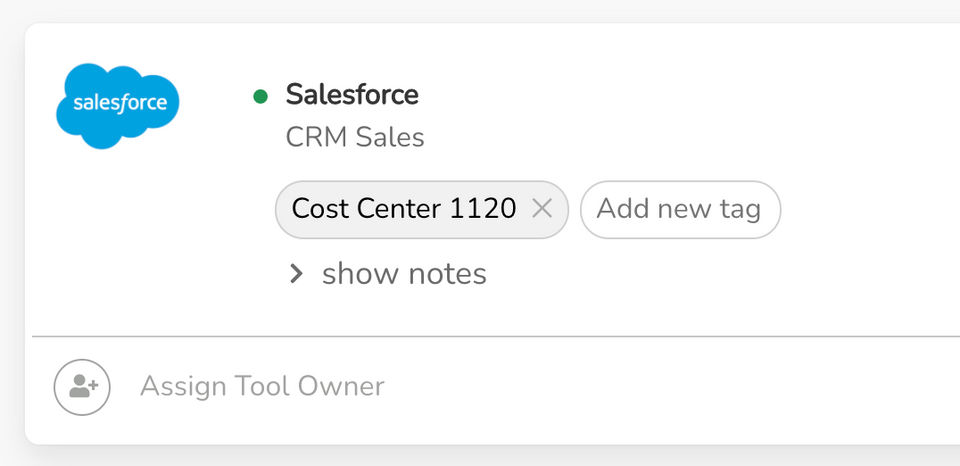Click the CRM Sales subtitle text

(355, 137)
